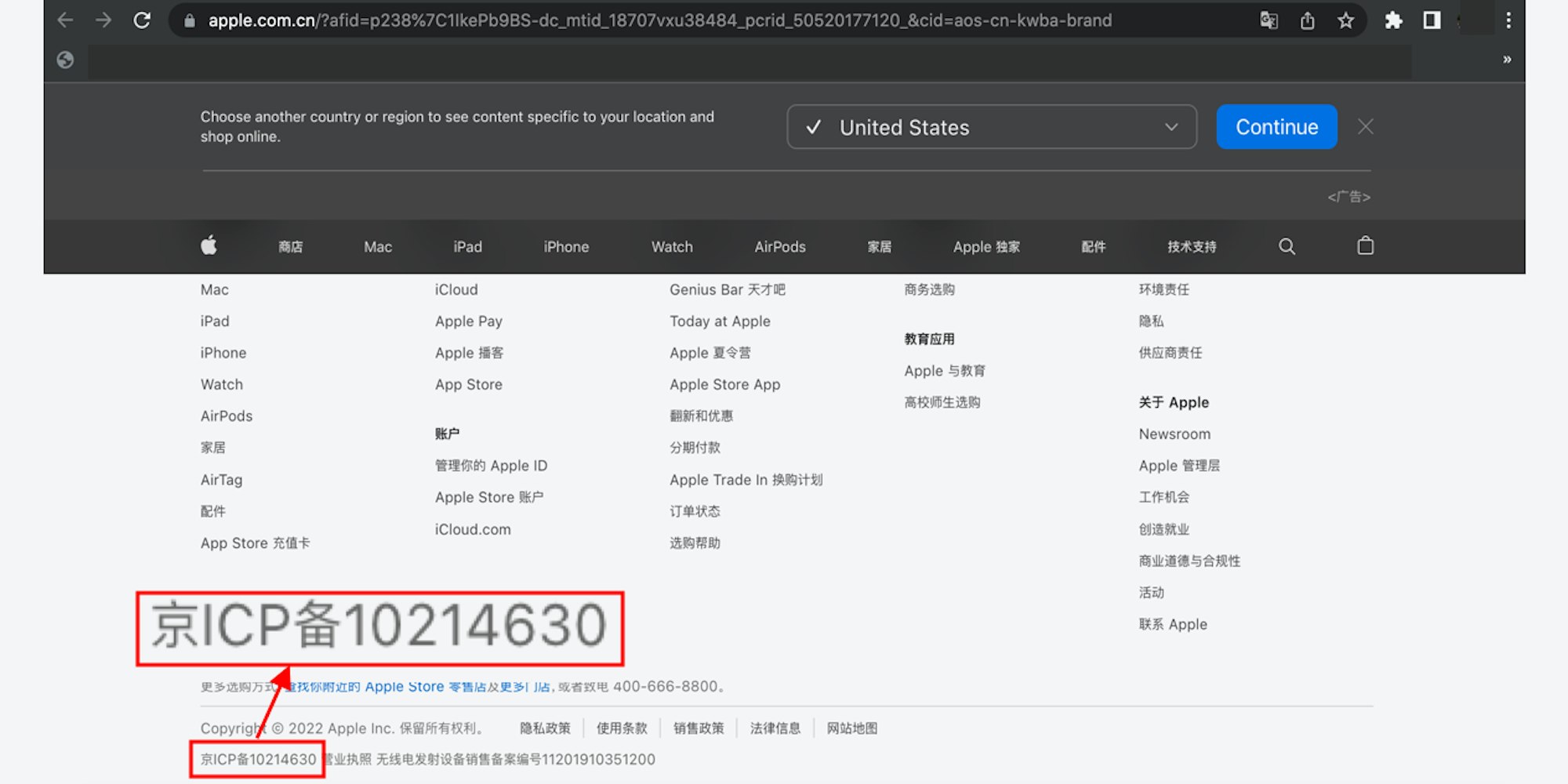Click the lock icon in address bar
This screenshot has width=1568, height=784.
[x=189, y=21]
